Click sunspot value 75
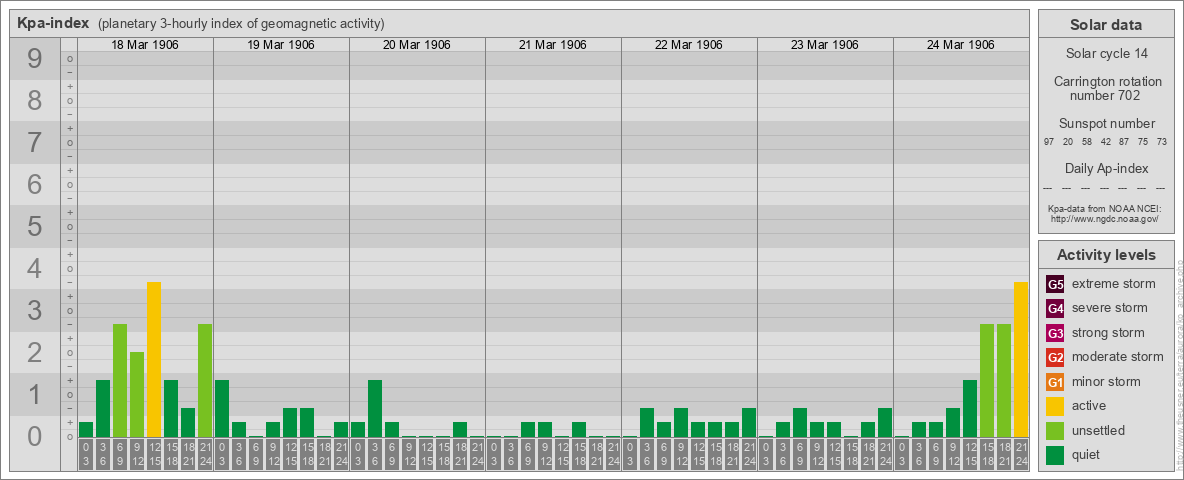1184x480 pixels. click(x=1143, y=142)
